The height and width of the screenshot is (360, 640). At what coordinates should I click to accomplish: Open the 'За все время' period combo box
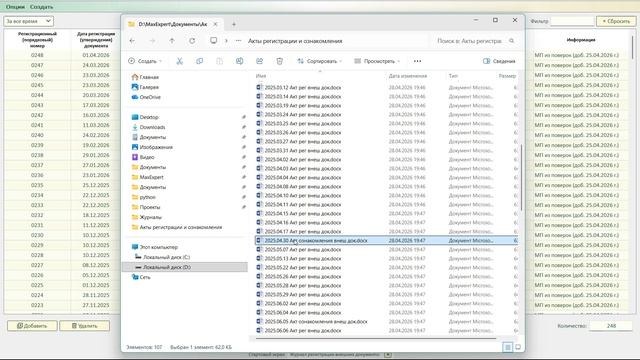[x=29, y=21]
